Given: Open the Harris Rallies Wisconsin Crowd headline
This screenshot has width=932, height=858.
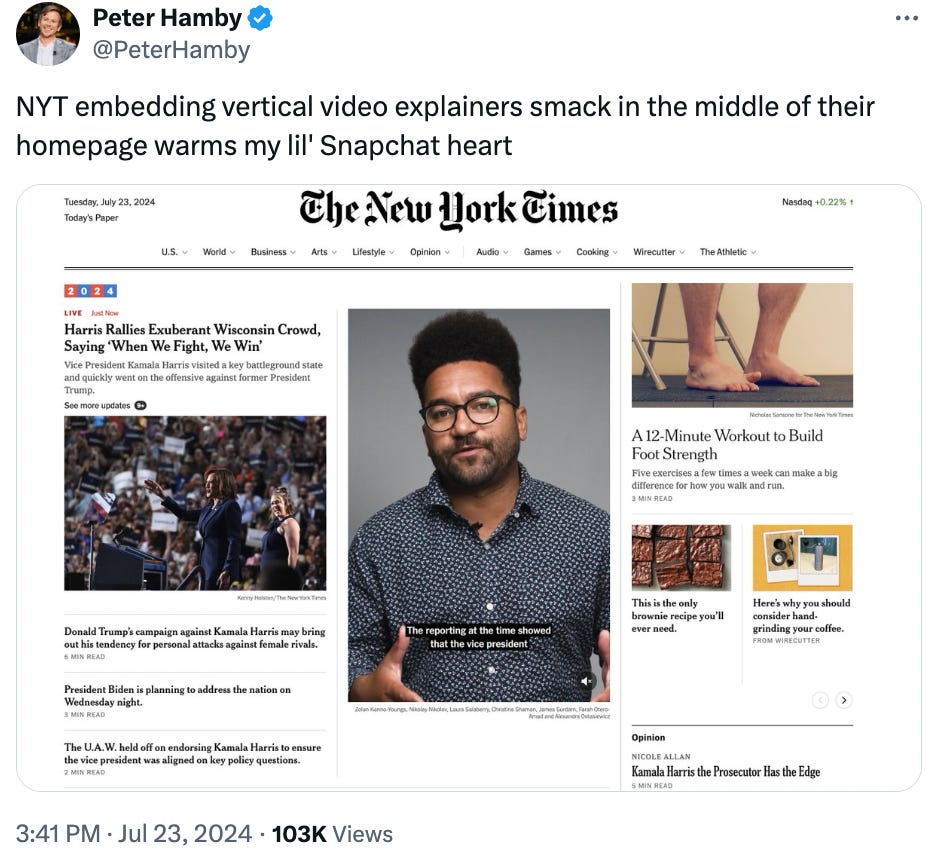Looking at the screenshot, I should coord(193,337).
